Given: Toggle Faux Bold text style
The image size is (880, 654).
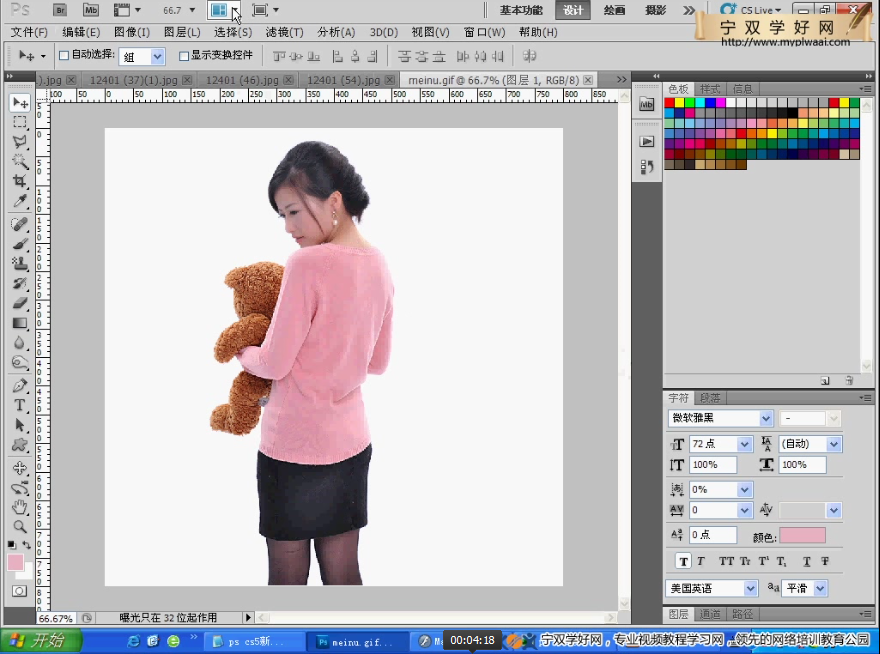Looking at the screenshot, I should [x=684, y=561].
